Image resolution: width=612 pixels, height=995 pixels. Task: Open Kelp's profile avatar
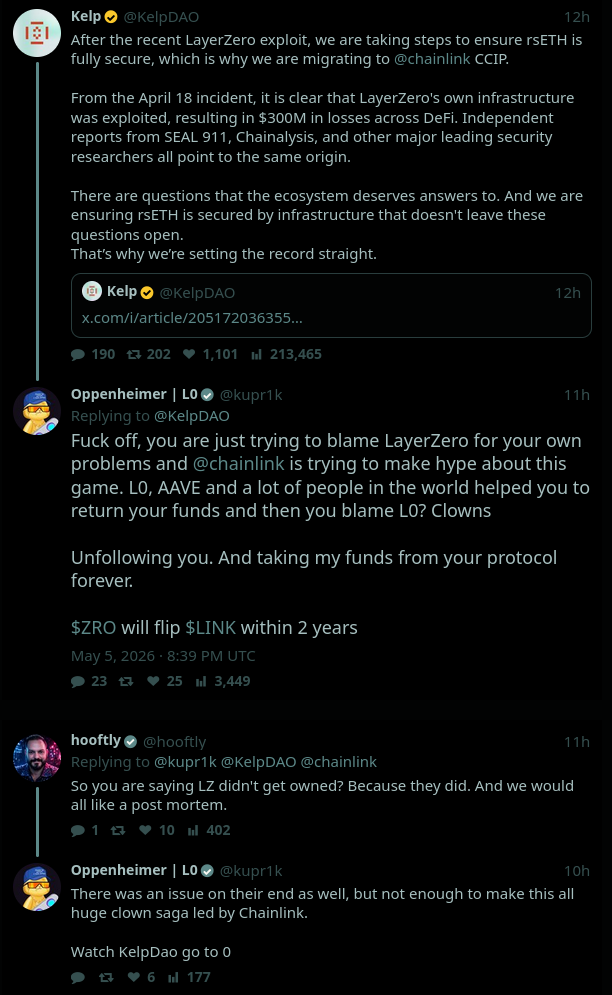[37, 32]
